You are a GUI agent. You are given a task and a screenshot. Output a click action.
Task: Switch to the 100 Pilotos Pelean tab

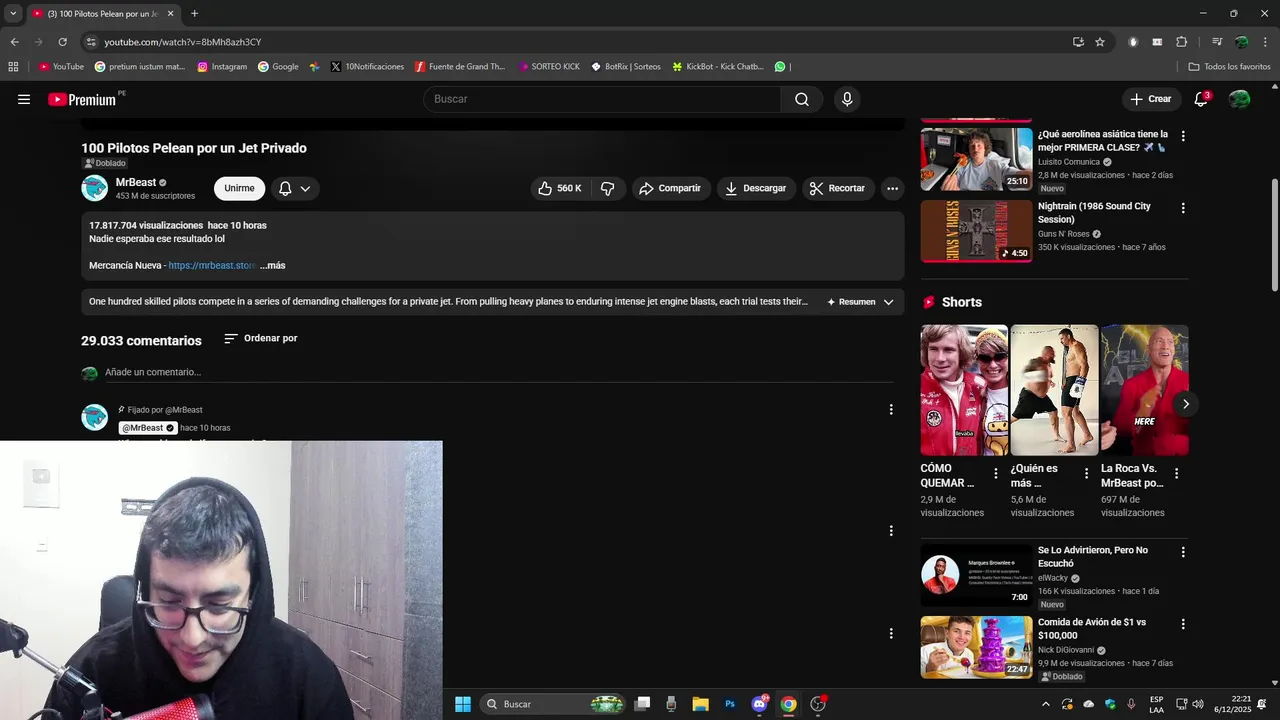click(101, 14)
